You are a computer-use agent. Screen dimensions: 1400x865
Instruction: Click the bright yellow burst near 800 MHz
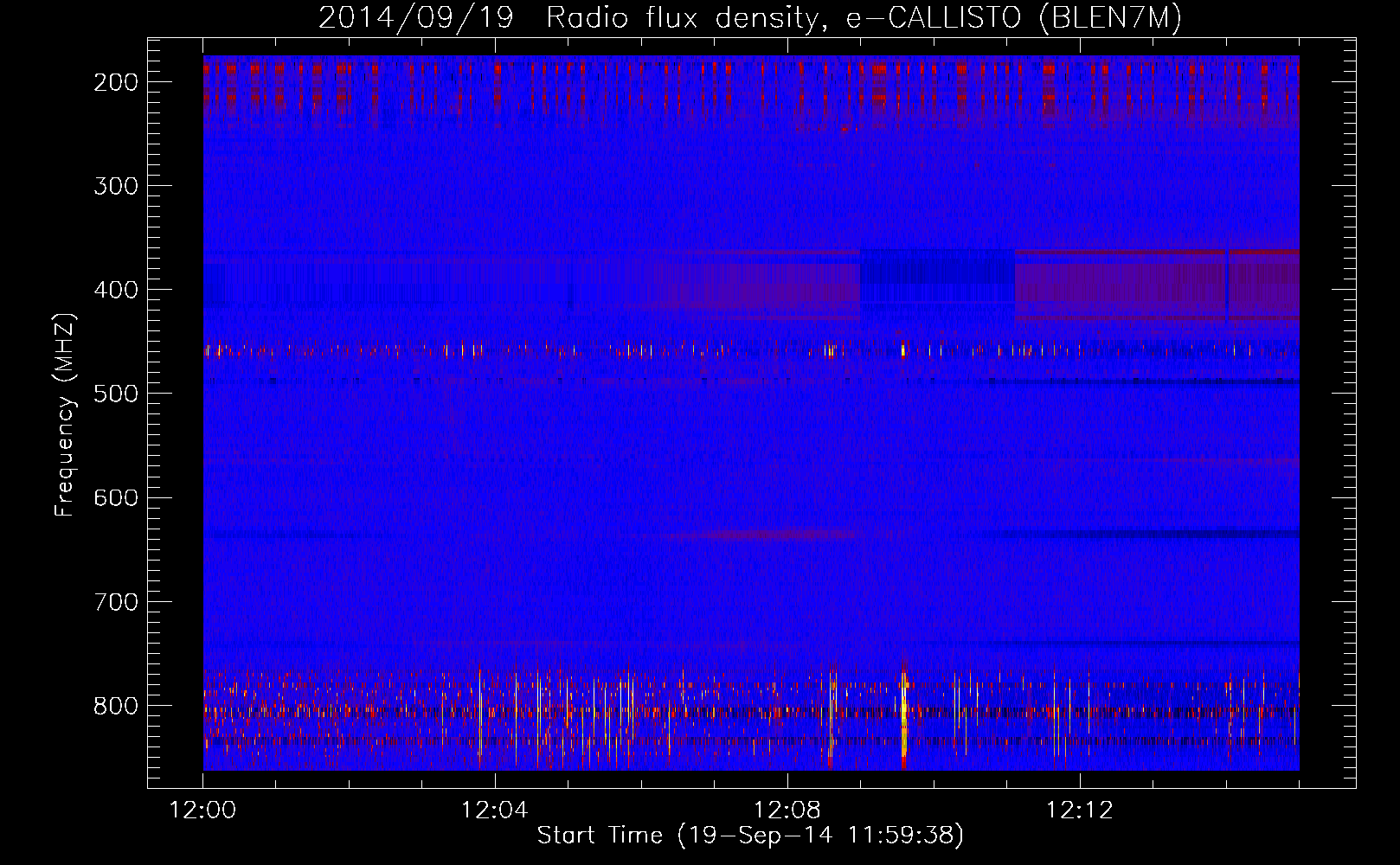coord(903,716)
